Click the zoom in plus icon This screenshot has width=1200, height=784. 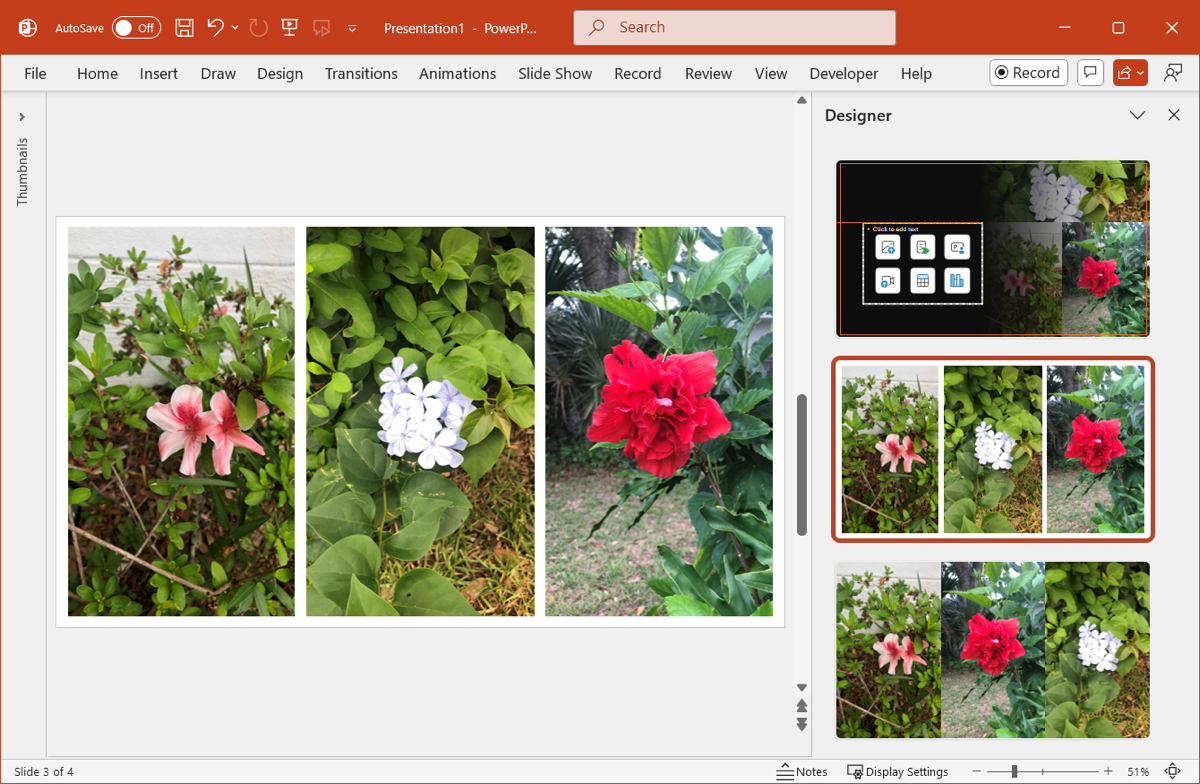tap(1108, 772)
